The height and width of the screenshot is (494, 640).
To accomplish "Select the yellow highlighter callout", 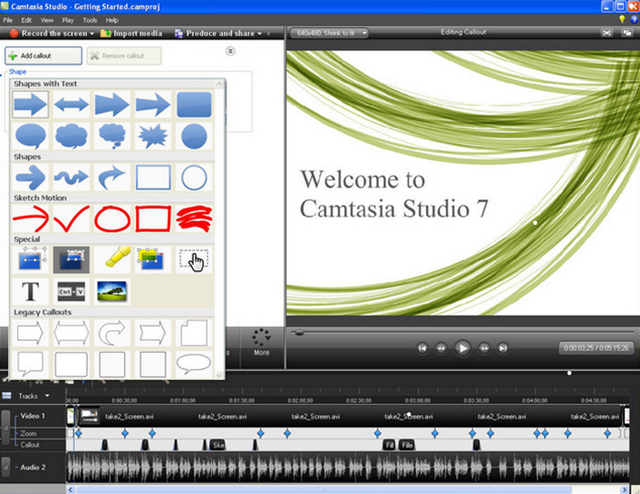I will coord(112,259).
